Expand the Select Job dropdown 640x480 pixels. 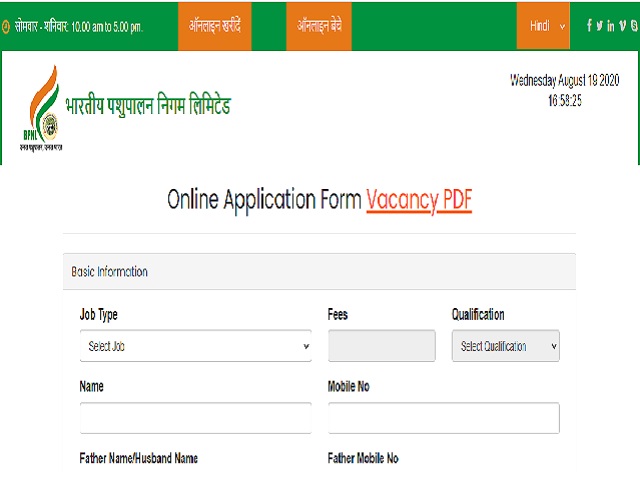pyautogui.click(x=196, y=346)
